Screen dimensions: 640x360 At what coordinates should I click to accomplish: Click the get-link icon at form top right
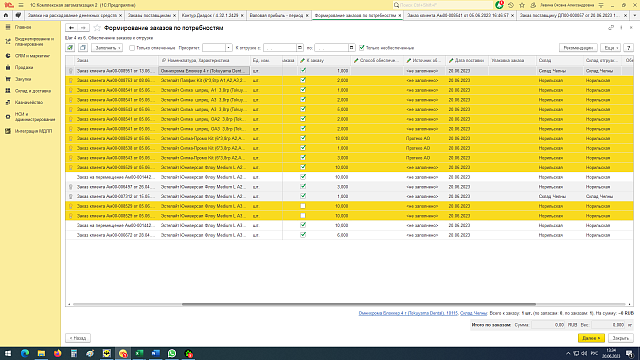(x=611, y=28)
